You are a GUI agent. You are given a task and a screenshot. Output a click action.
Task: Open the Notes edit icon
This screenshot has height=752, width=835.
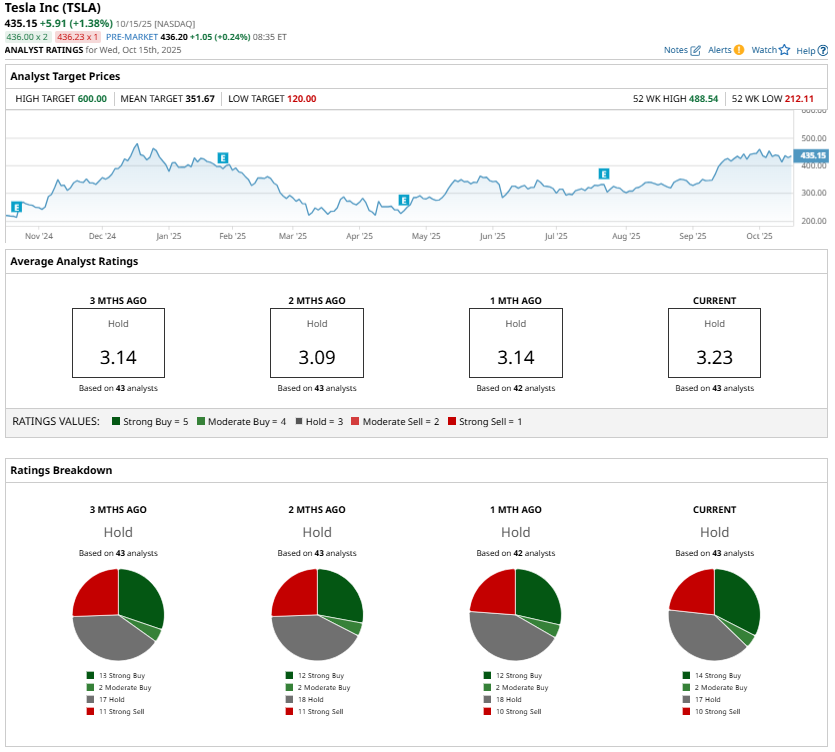coord(695,50)
